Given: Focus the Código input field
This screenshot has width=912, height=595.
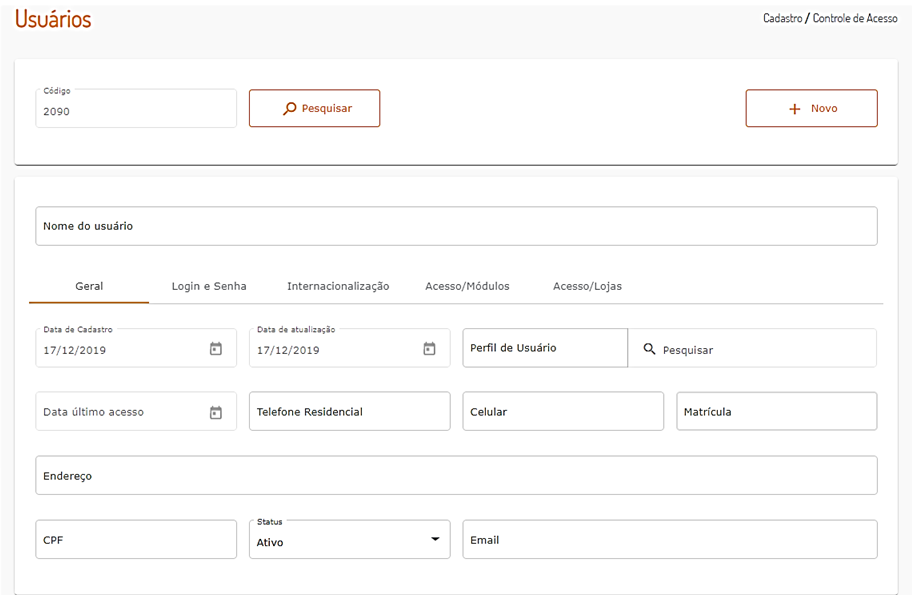Looking at the screenshot, I should 135,112.
